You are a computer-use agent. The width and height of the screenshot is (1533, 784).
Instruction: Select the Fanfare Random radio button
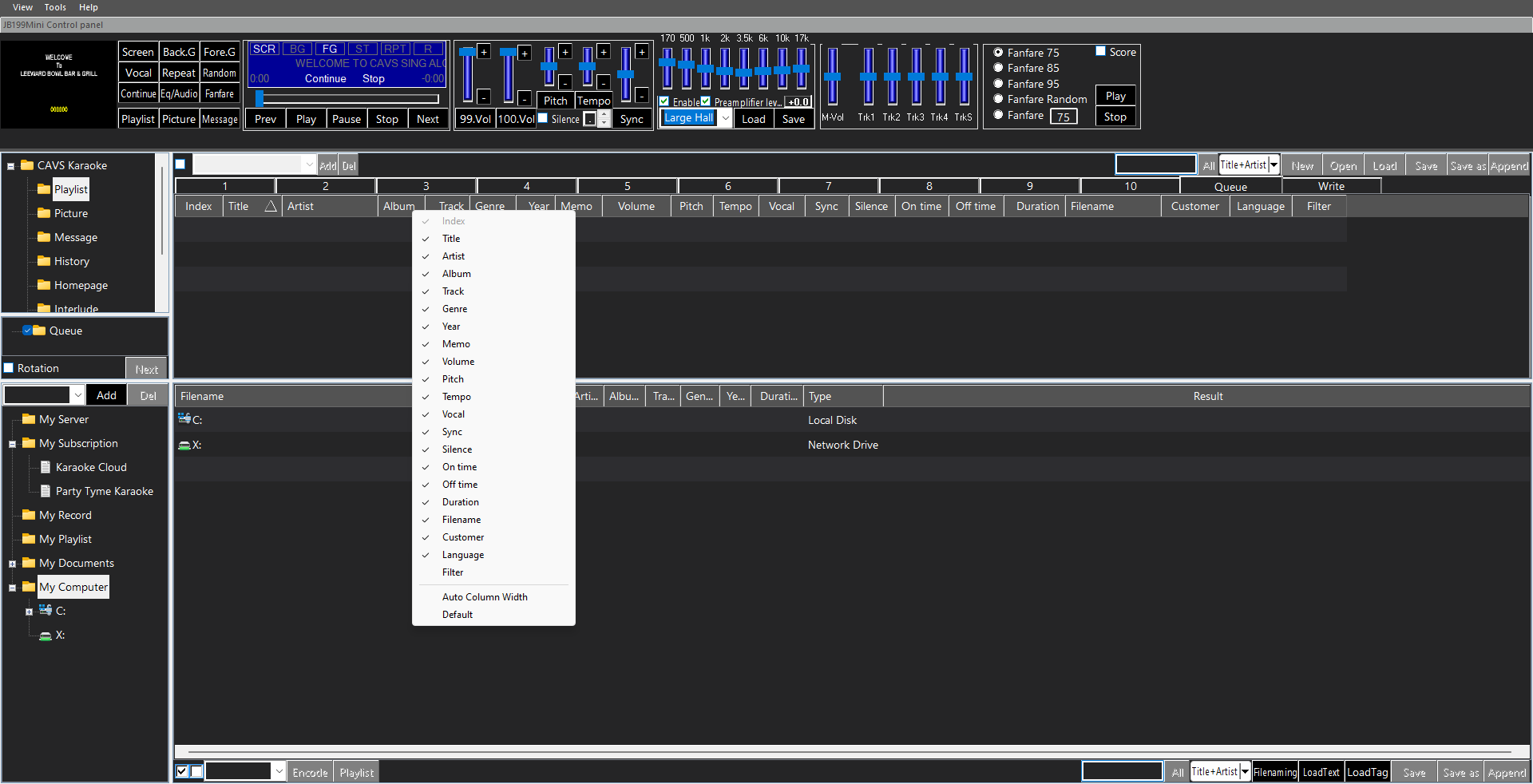[x=998, y=99]
